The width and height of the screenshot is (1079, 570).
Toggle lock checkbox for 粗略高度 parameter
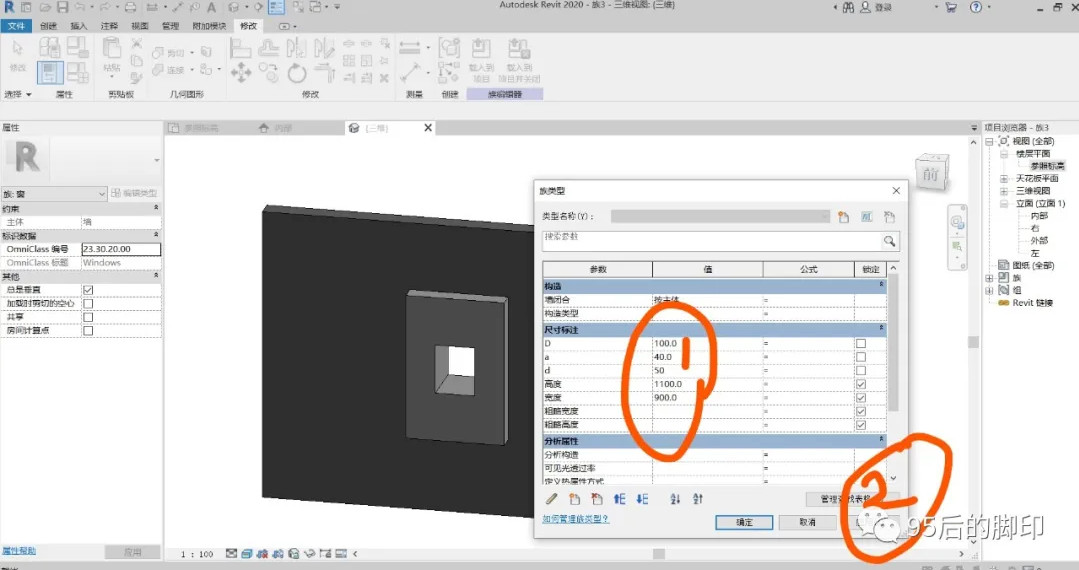pyautogui.click(x=861, y=425)
